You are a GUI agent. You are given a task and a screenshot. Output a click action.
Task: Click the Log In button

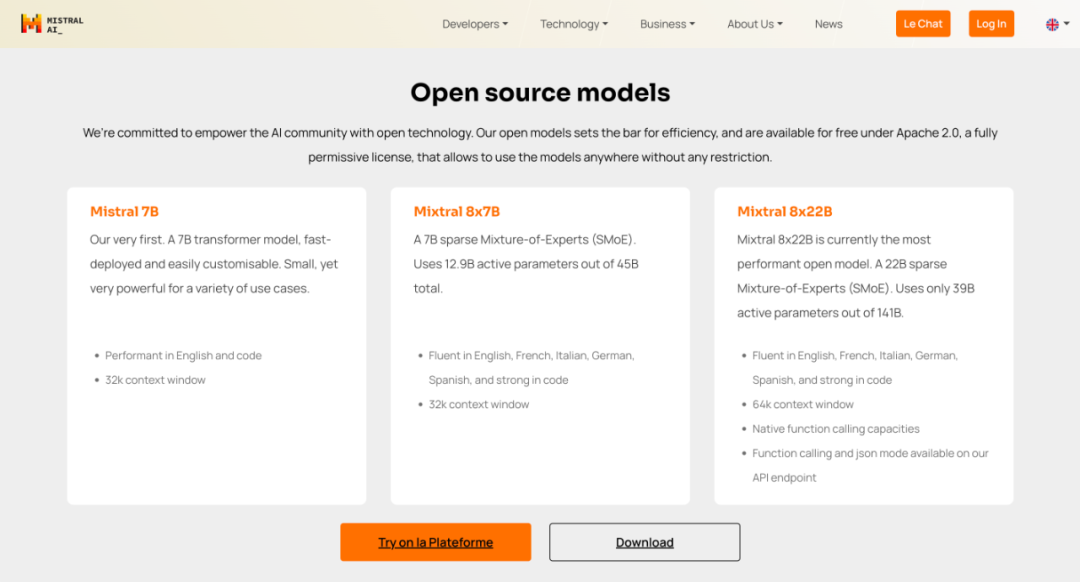(x=991, y=24)
